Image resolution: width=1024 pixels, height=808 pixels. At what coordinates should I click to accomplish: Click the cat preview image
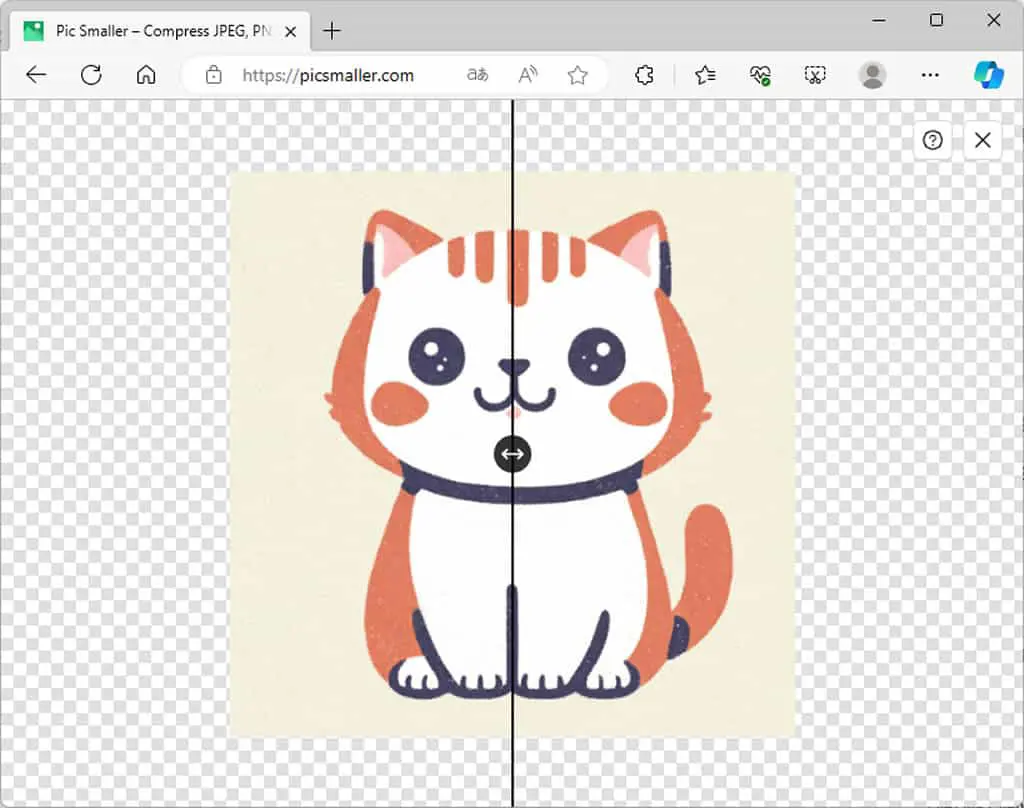(513, 455)
